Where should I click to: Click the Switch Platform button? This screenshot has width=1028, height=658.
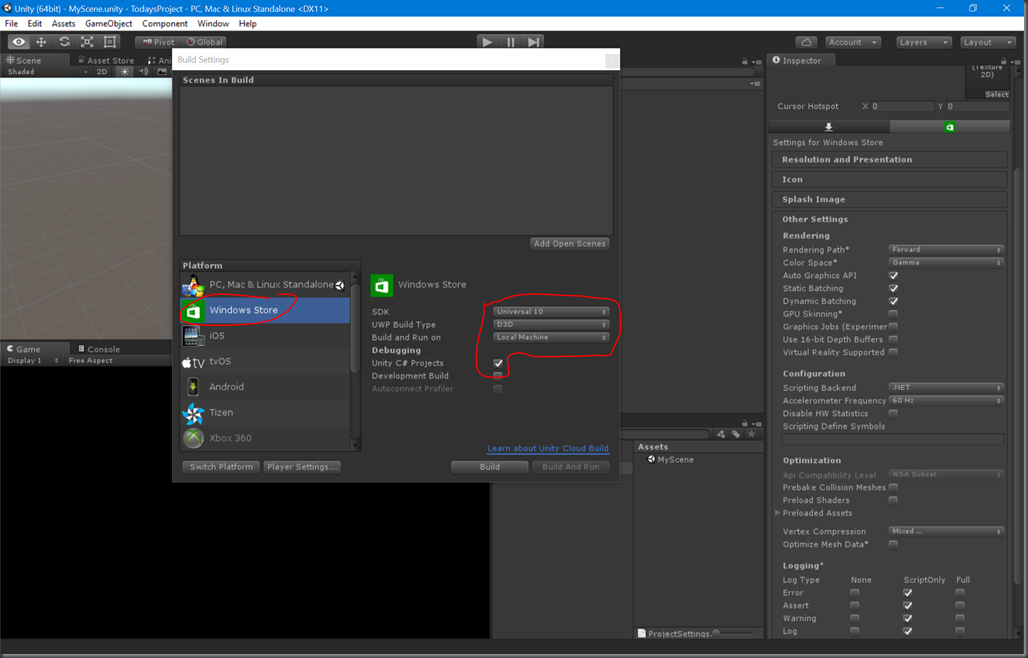222,467
